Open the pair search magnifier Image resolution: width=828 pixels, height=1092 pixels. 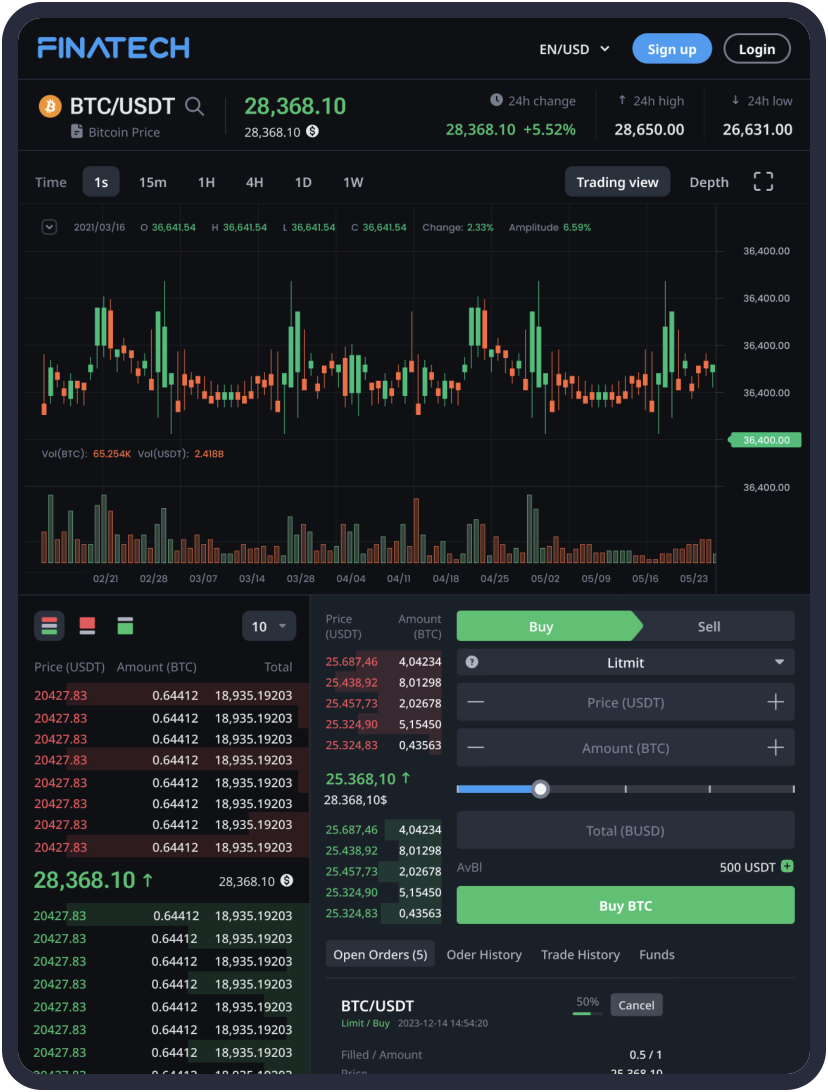(x=194, y=106)
